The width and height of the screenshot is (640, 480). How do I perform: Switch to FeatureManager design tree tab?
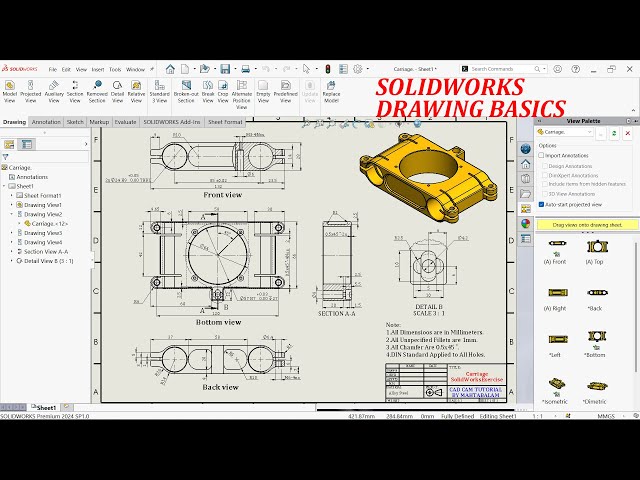(x=9, y=144)
